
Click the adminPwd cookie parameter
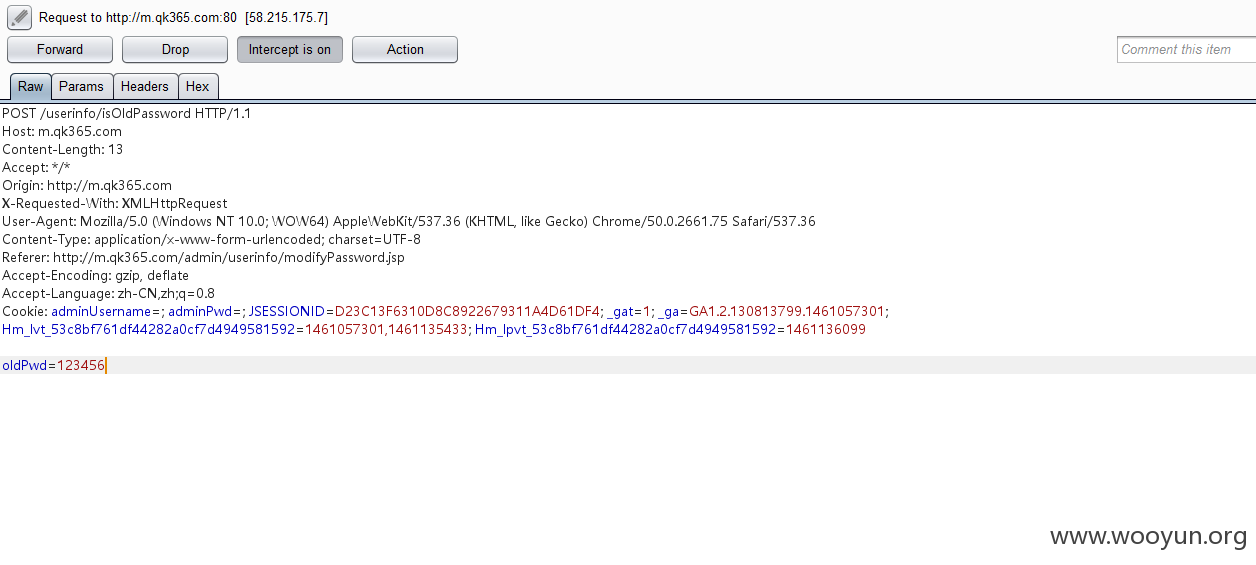pyautogui.click(x=200, y=311)
